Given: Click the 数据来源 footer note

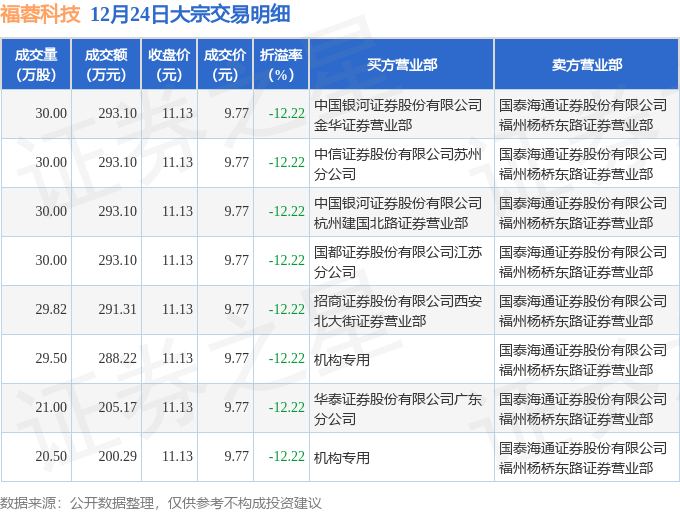Looking at the screenshot, I should click(x=161, y=503).
